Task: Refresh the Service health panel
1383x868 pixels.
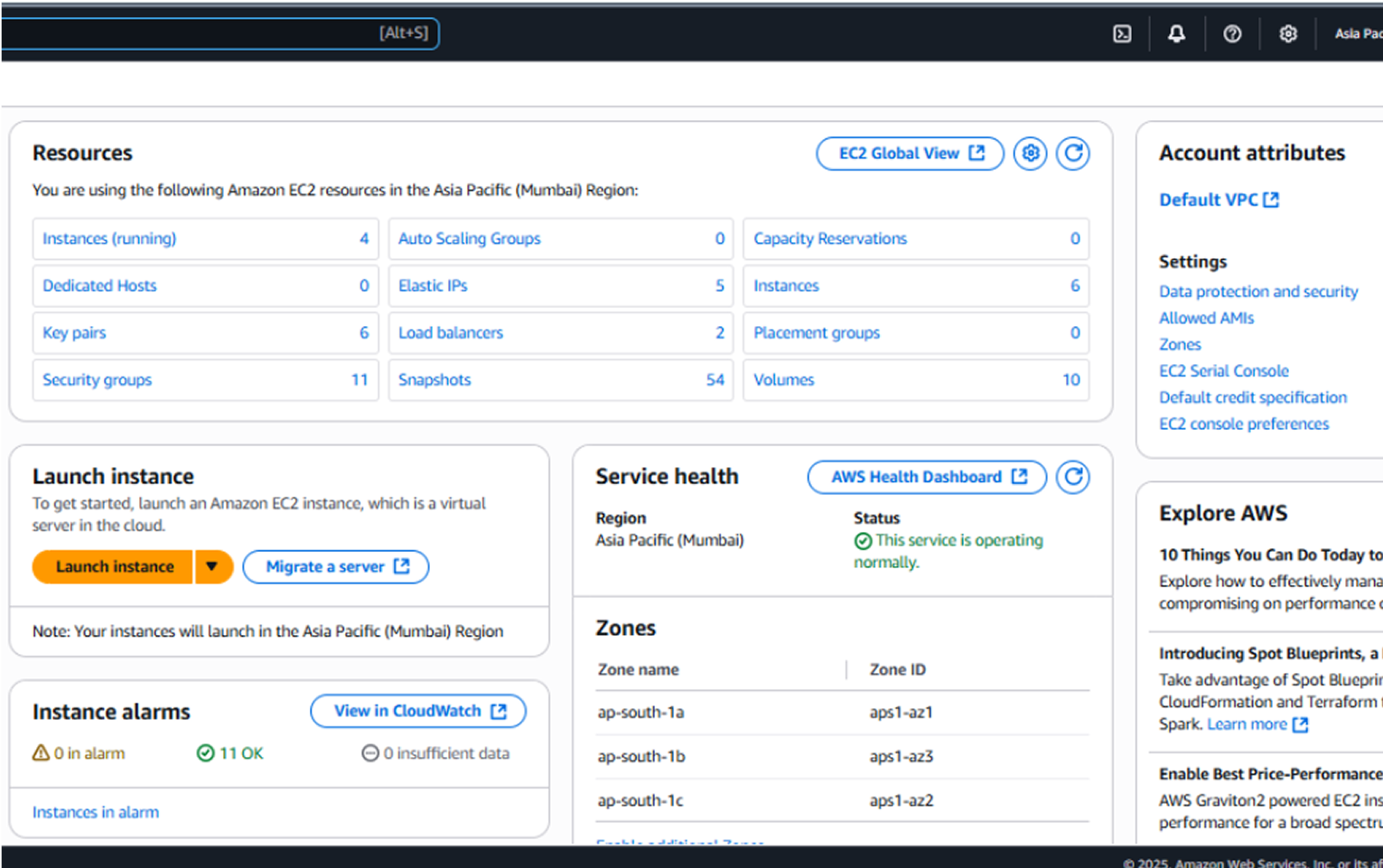Action: pyautogui.click(x=1073, y=477)
